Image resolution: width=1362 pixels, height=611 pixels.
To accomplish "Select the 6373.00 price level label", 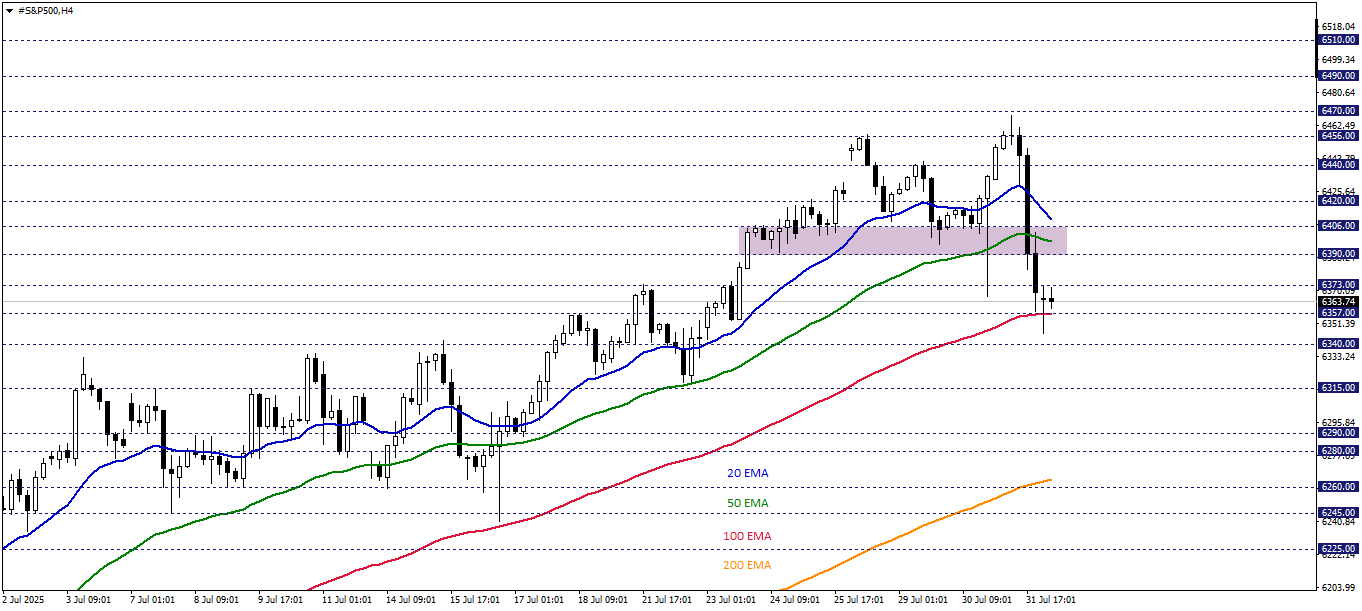I will tap(1338, 284).
